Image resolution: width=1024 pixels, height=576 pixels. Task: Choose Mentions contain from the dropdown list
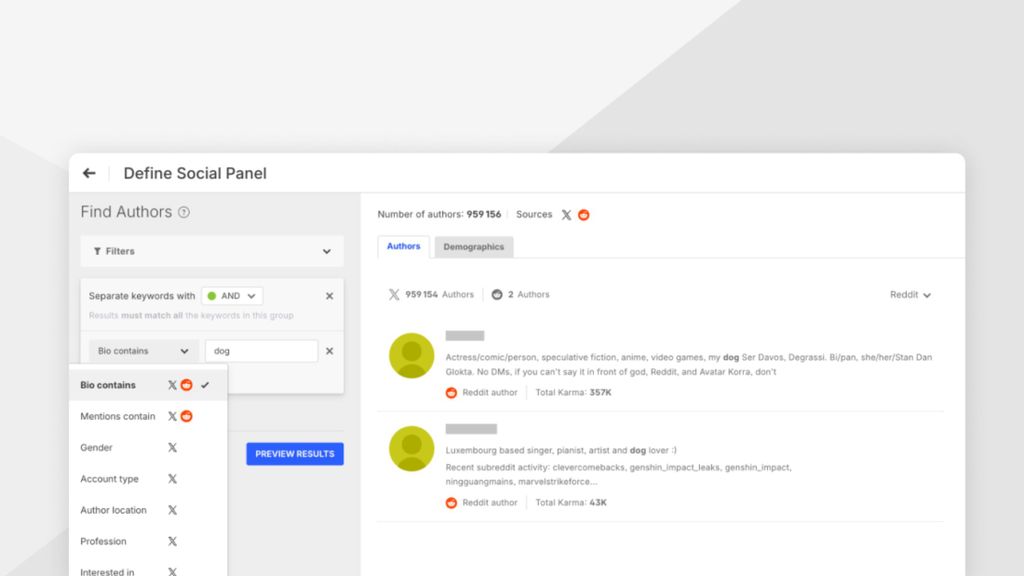click(118, 416)
